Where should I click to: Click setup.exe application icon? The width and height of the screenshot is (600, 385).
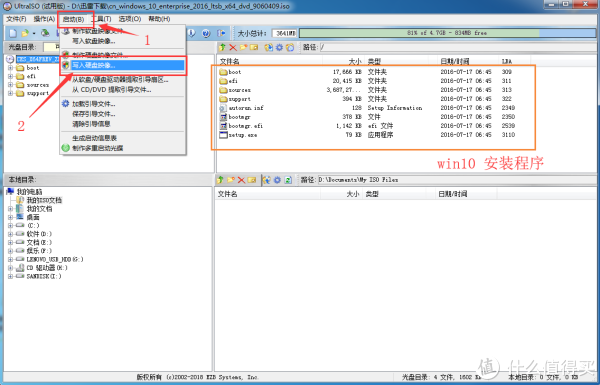tap(223, 135)
